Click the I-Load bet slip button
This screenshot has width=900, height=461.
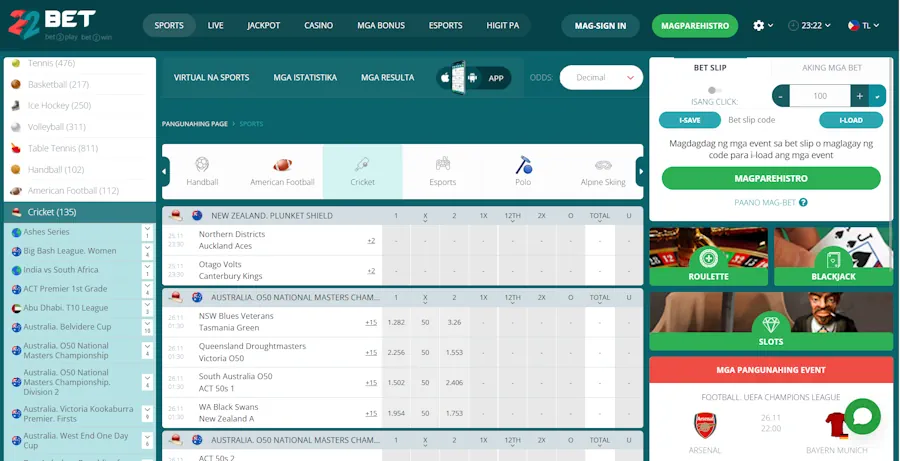coord(851,120)
